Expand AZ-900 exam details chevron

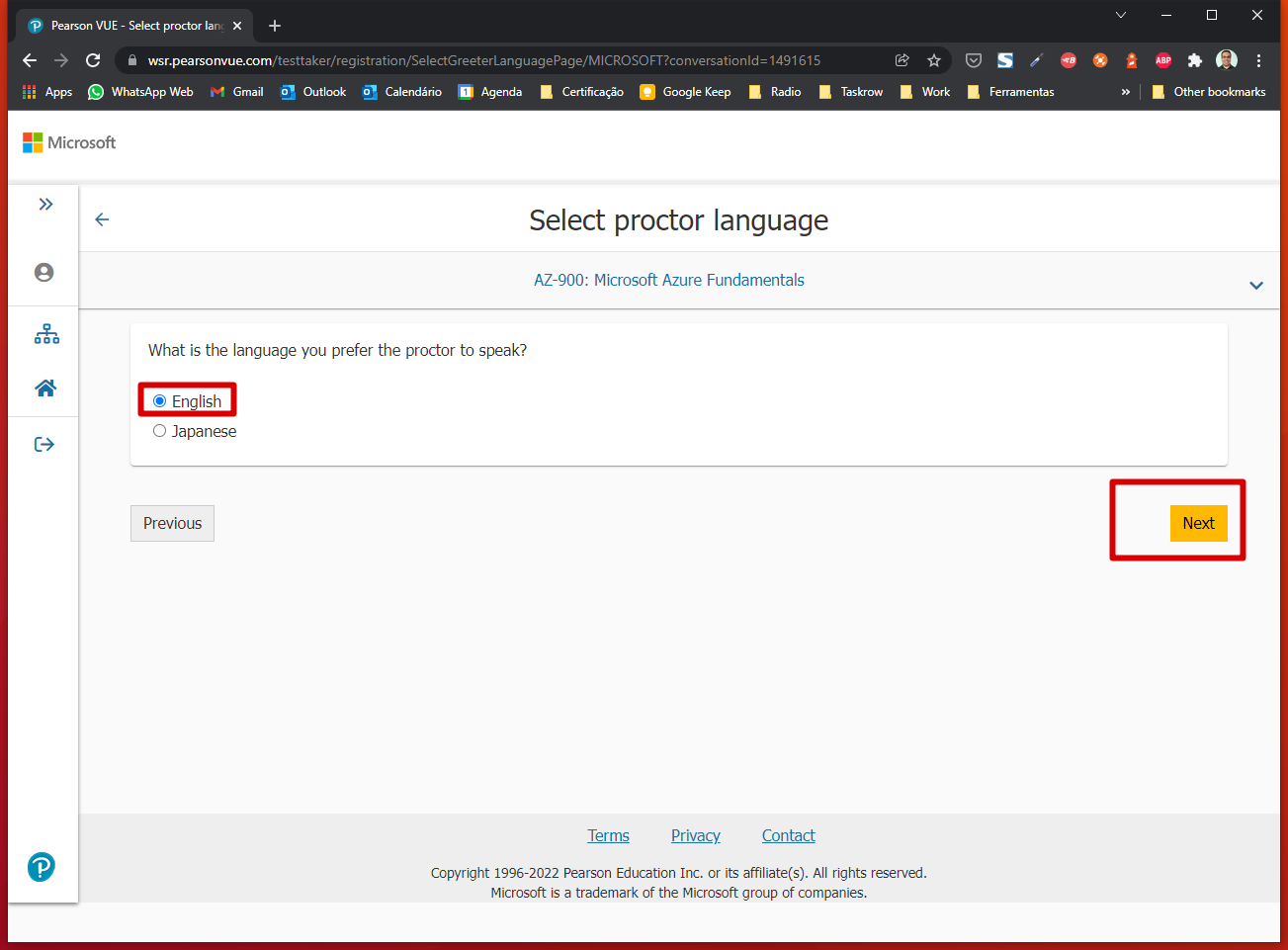(1256, 285)
